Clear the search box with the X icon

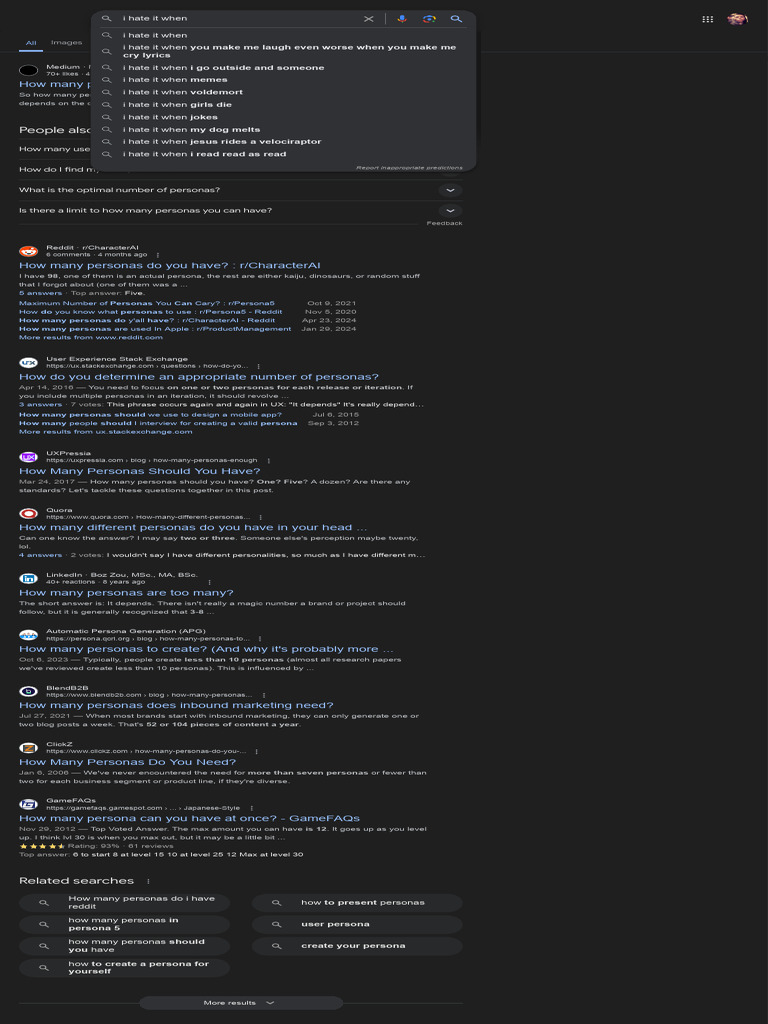point(368,19)
